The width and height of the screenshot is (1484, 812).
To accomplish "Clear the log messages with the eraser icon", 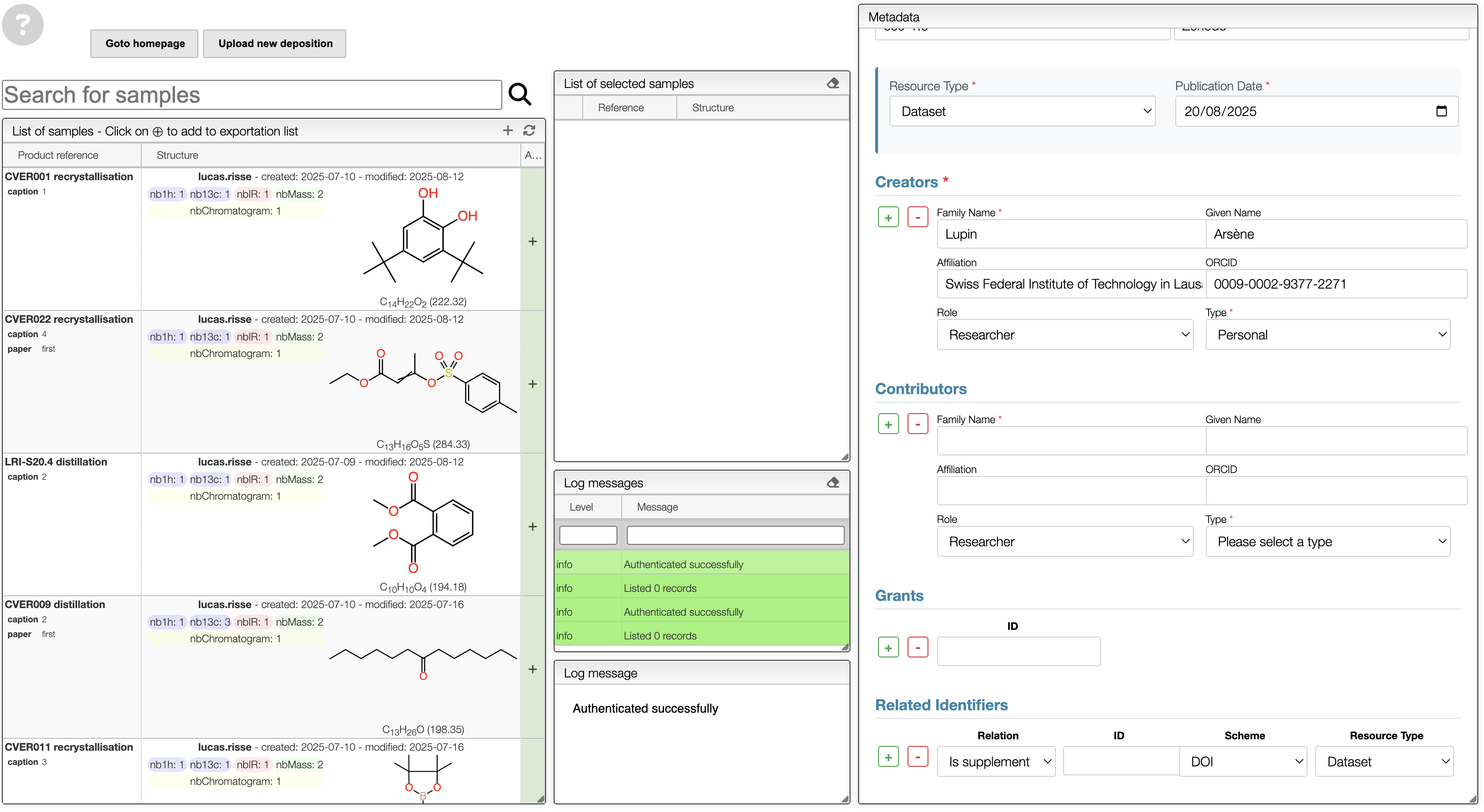I will pos(833,483).
